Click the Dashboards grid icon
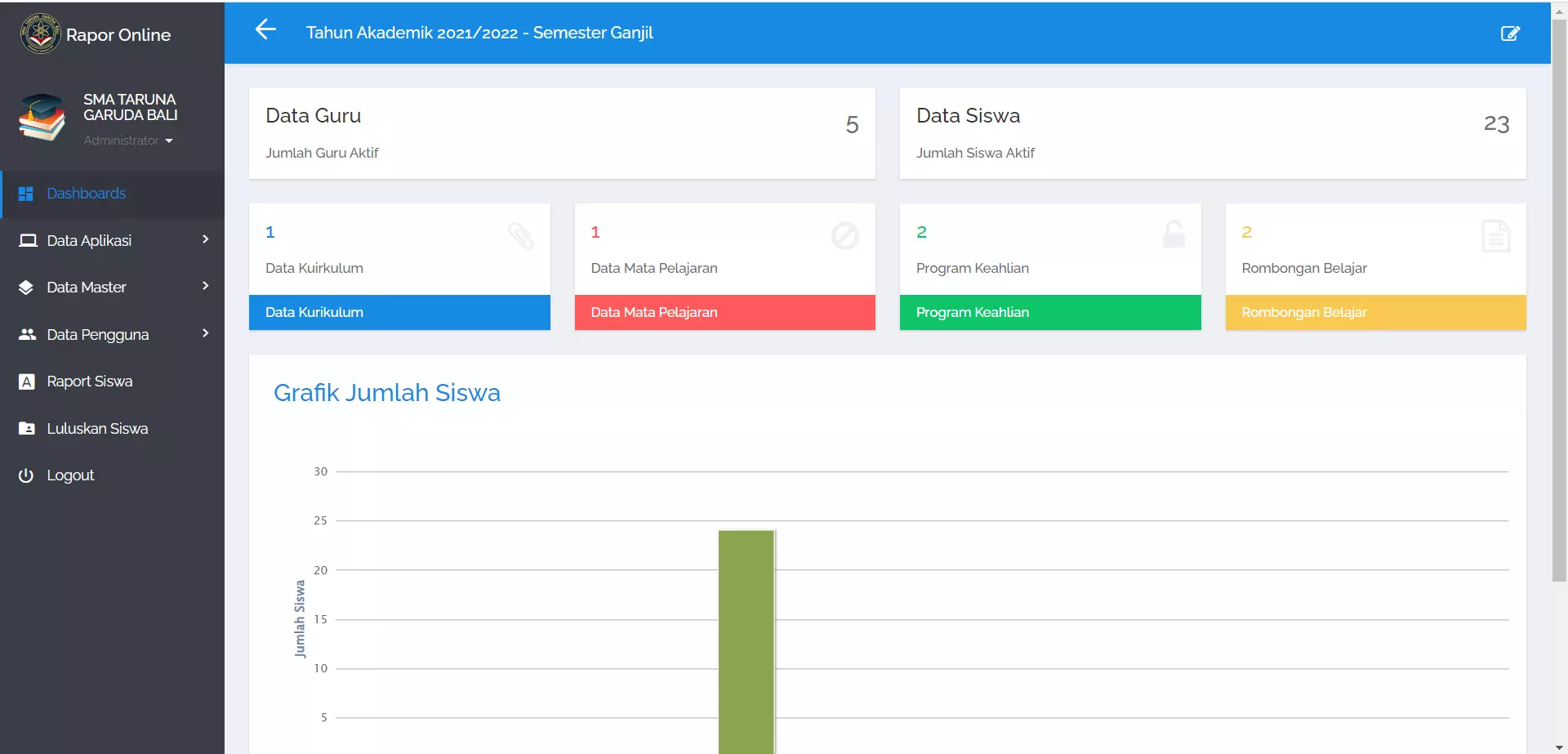 click(x=26, y=194)
